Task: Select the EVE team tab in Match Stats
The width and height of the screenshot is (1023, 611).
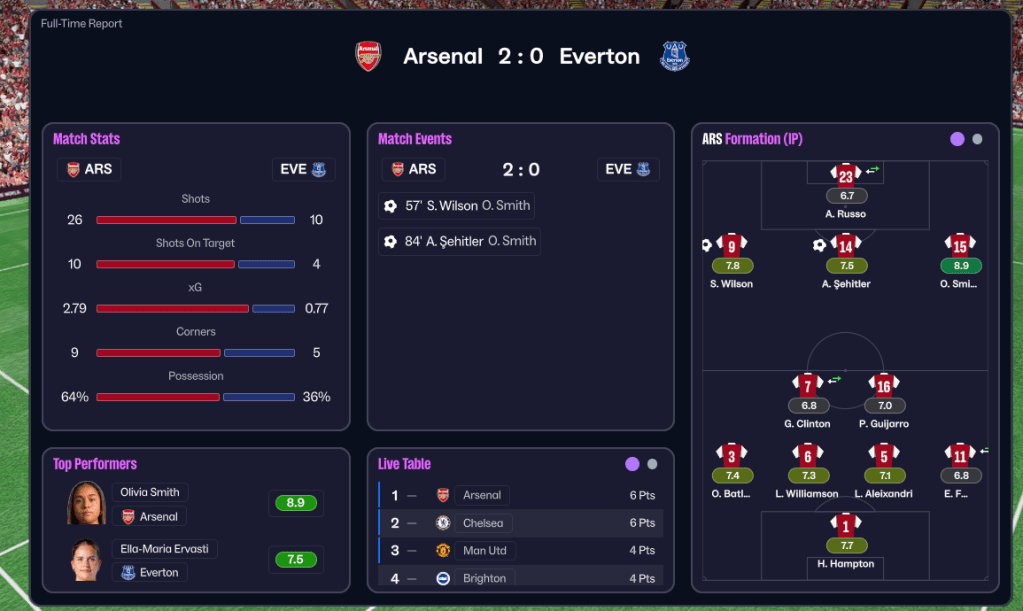Action: [303, 169]
